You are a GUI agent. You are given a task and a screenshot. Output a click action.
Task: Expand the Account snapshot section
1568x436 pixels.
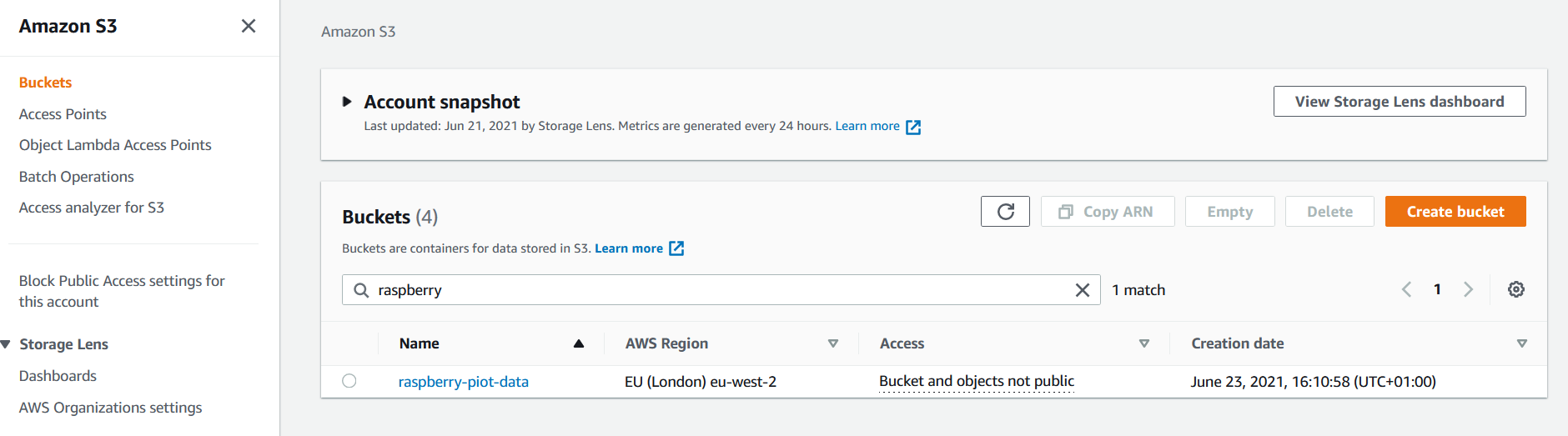(347, 102)
